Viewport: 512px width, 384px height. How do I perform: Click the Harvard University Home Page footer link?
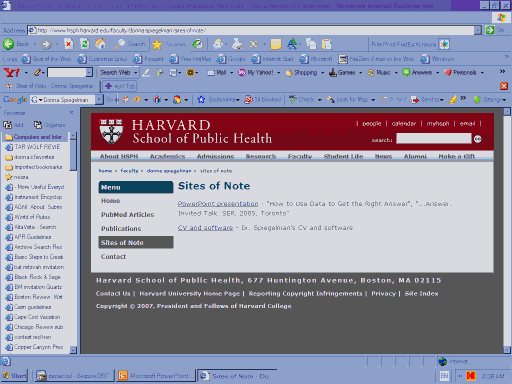pyautogui.click(x=189, y=294)
